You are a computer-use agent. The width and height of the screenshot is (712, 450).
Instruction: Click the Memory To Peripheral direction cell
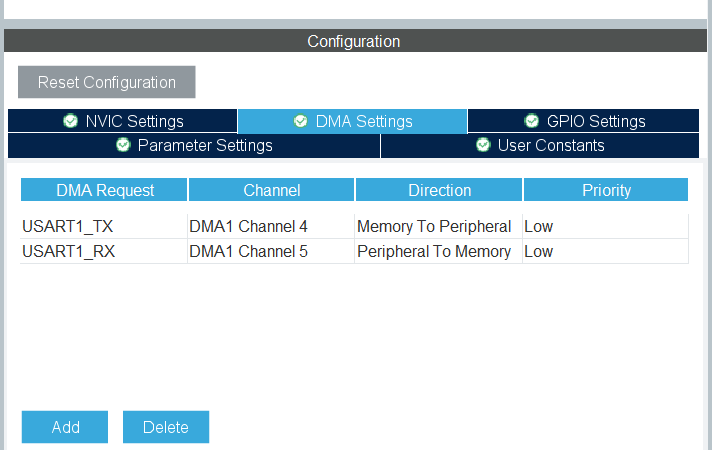(439, 226)
